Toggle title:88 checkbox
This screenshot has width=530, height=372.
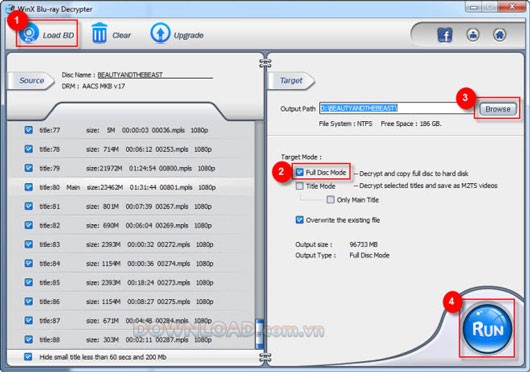point(29,340)
